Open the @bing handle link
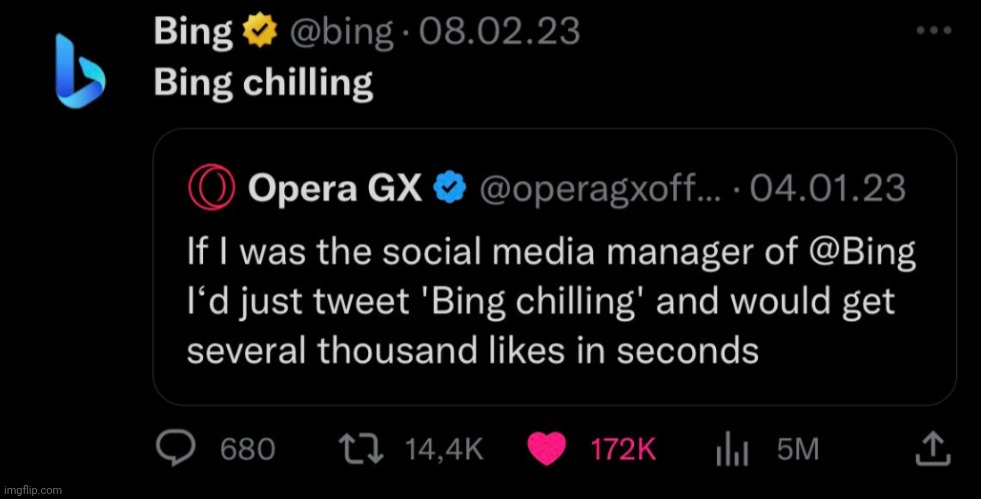Image resolution: width=981 pixels, height=499 pixels. [x=341, y=31]
